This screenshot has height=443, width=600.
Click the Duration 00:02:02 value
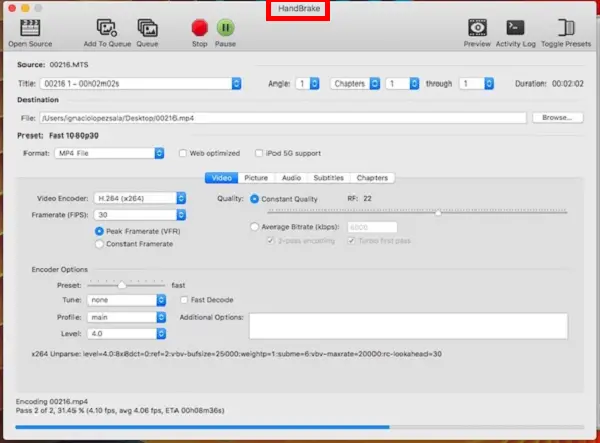[567, 83]
